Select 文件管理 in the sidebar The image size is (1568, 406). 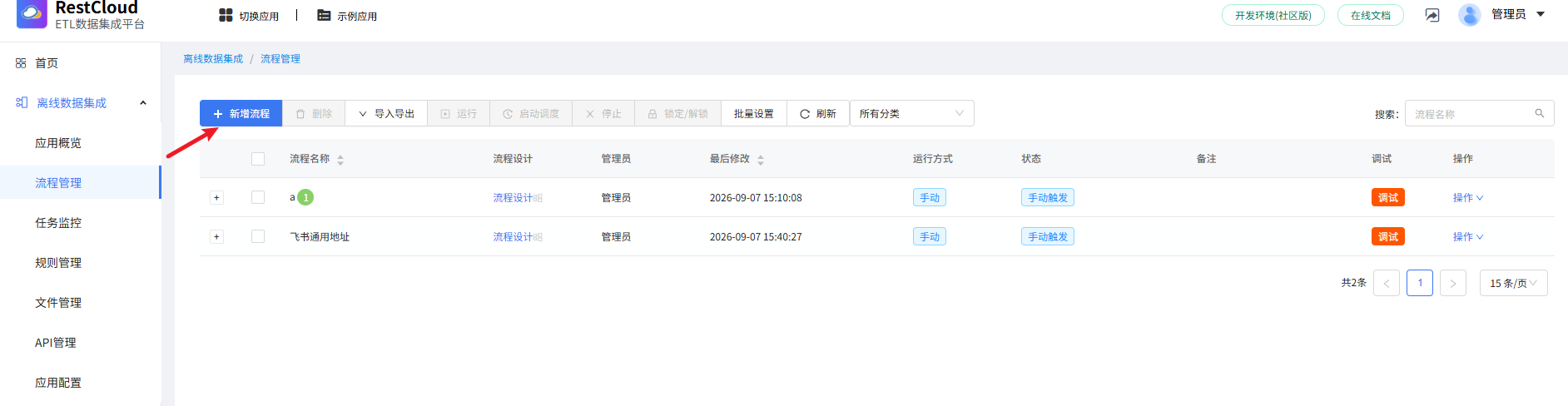[58, 302]
